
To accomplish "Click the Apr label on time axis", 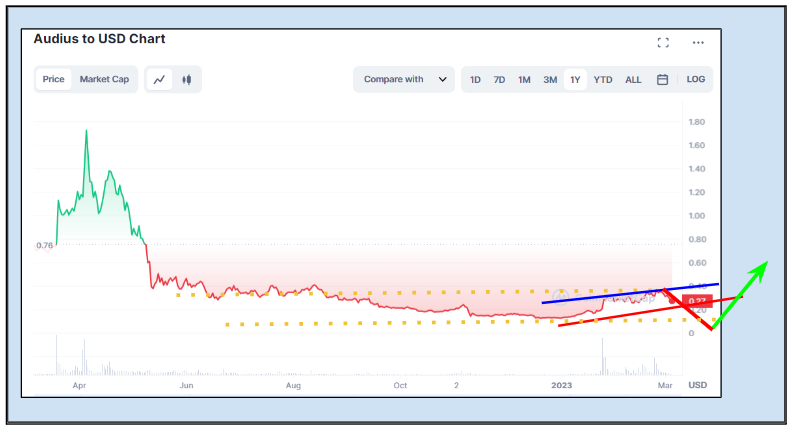I will [79, 385].
